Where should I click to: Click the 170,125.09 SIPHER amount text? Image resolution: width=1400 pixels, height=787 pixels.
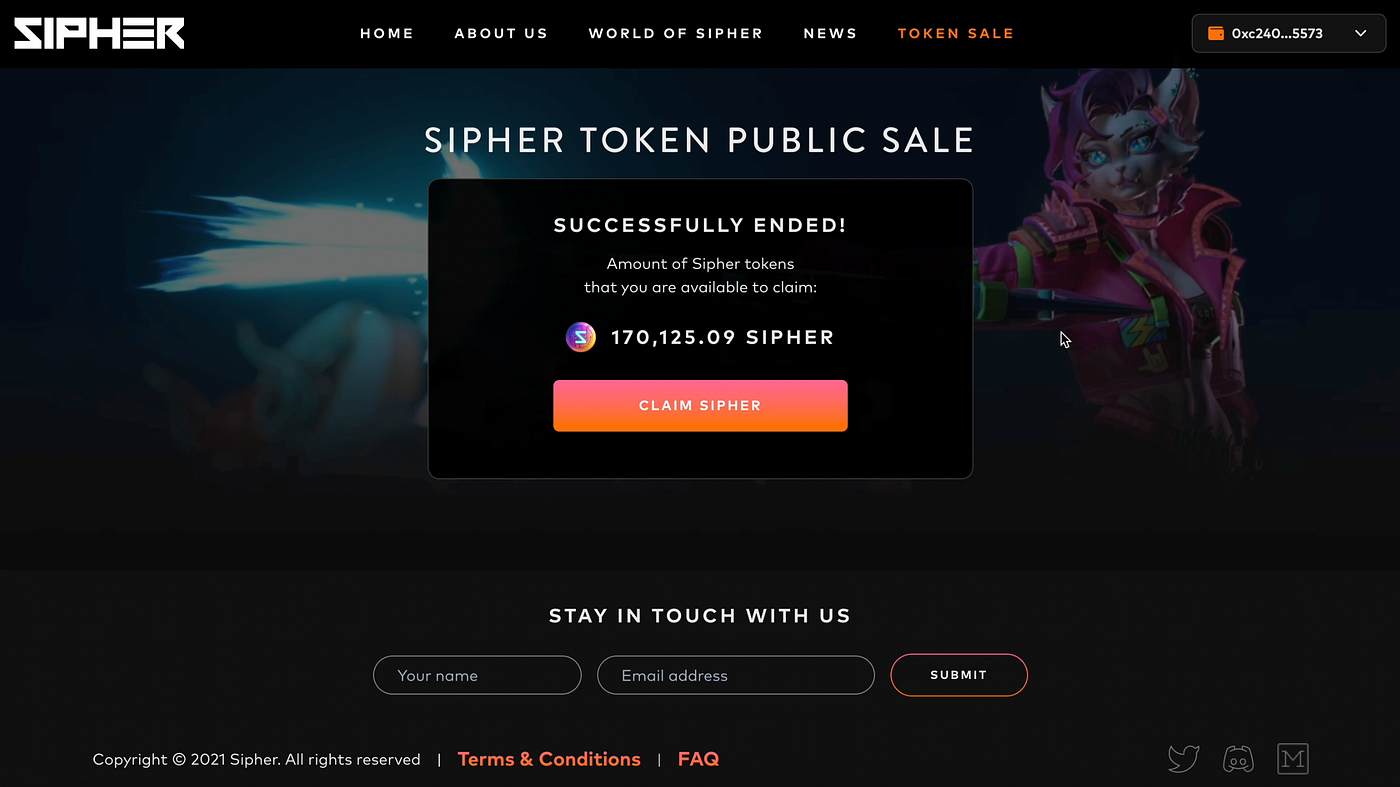coord(722,337)
